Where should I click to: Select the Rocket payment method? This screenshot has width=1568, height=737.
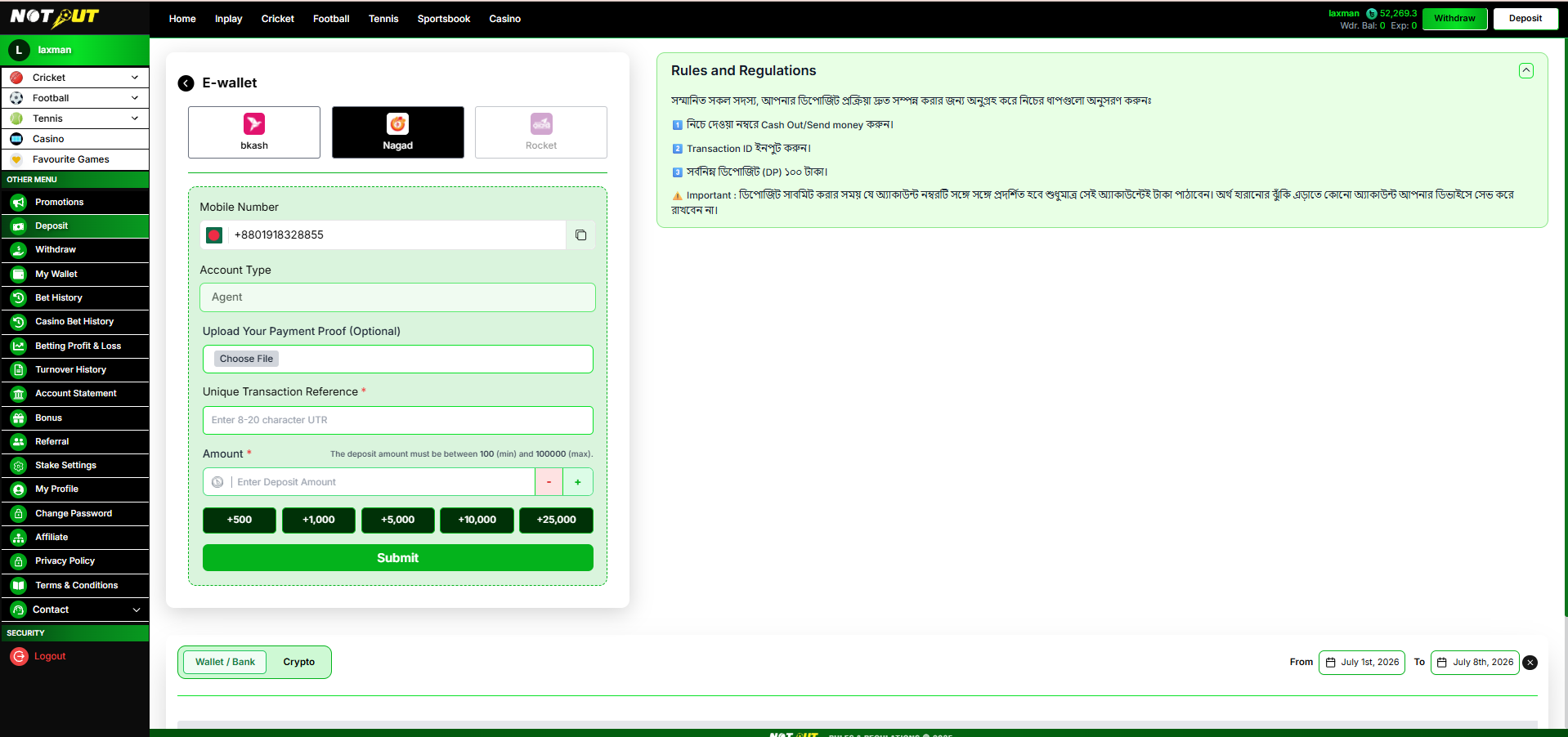541,132
